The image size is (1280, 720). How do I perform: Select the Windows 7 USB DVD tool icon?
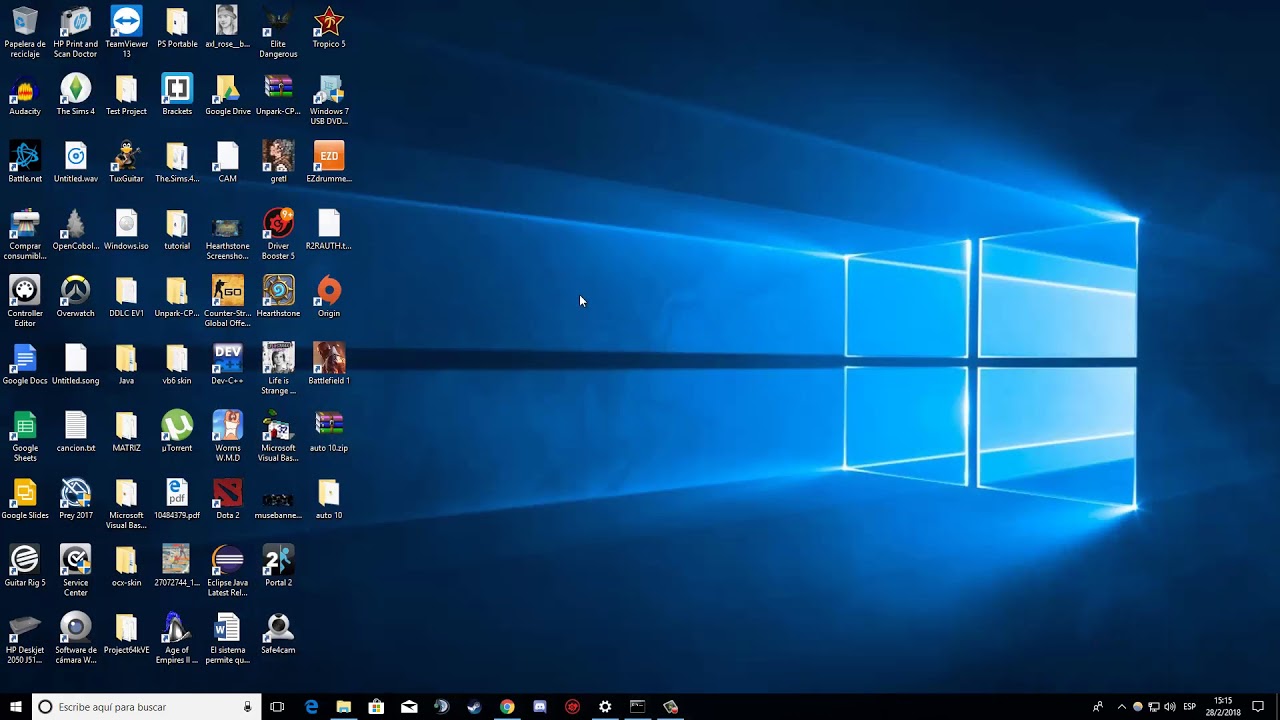pyautogui.click(x=329, y=100)
